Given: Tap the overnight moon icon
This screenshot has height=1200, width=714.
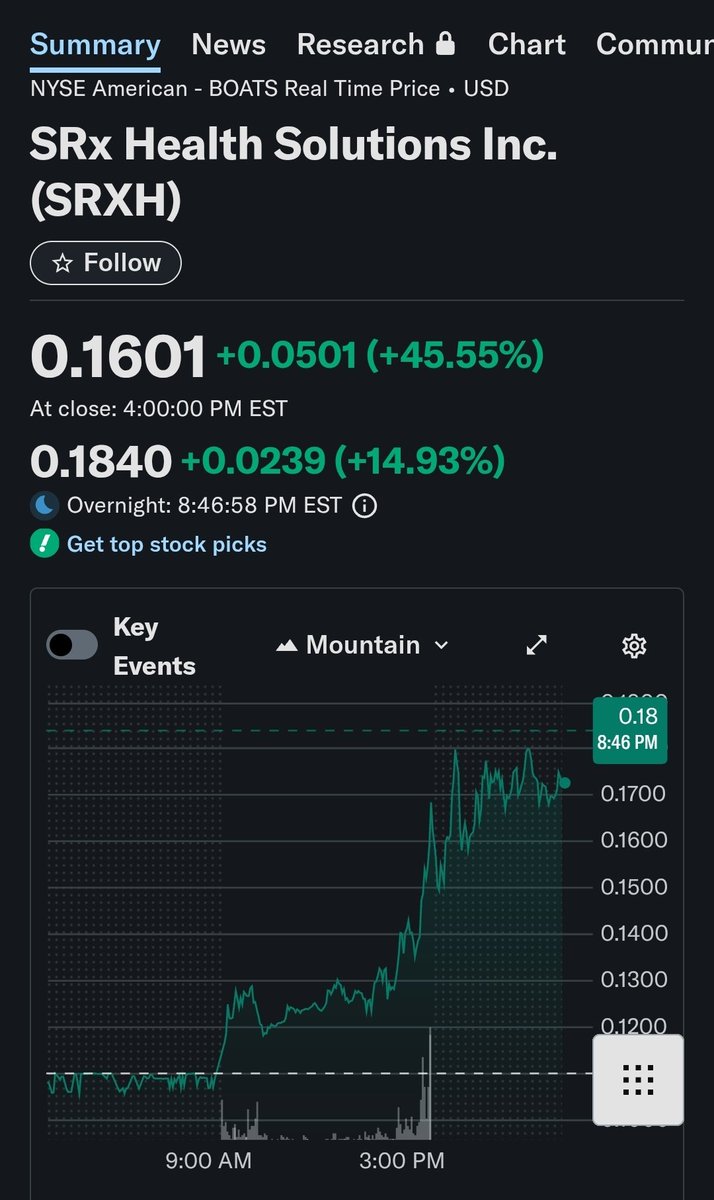Looking at the screenshot, I should tap(44, 505).
